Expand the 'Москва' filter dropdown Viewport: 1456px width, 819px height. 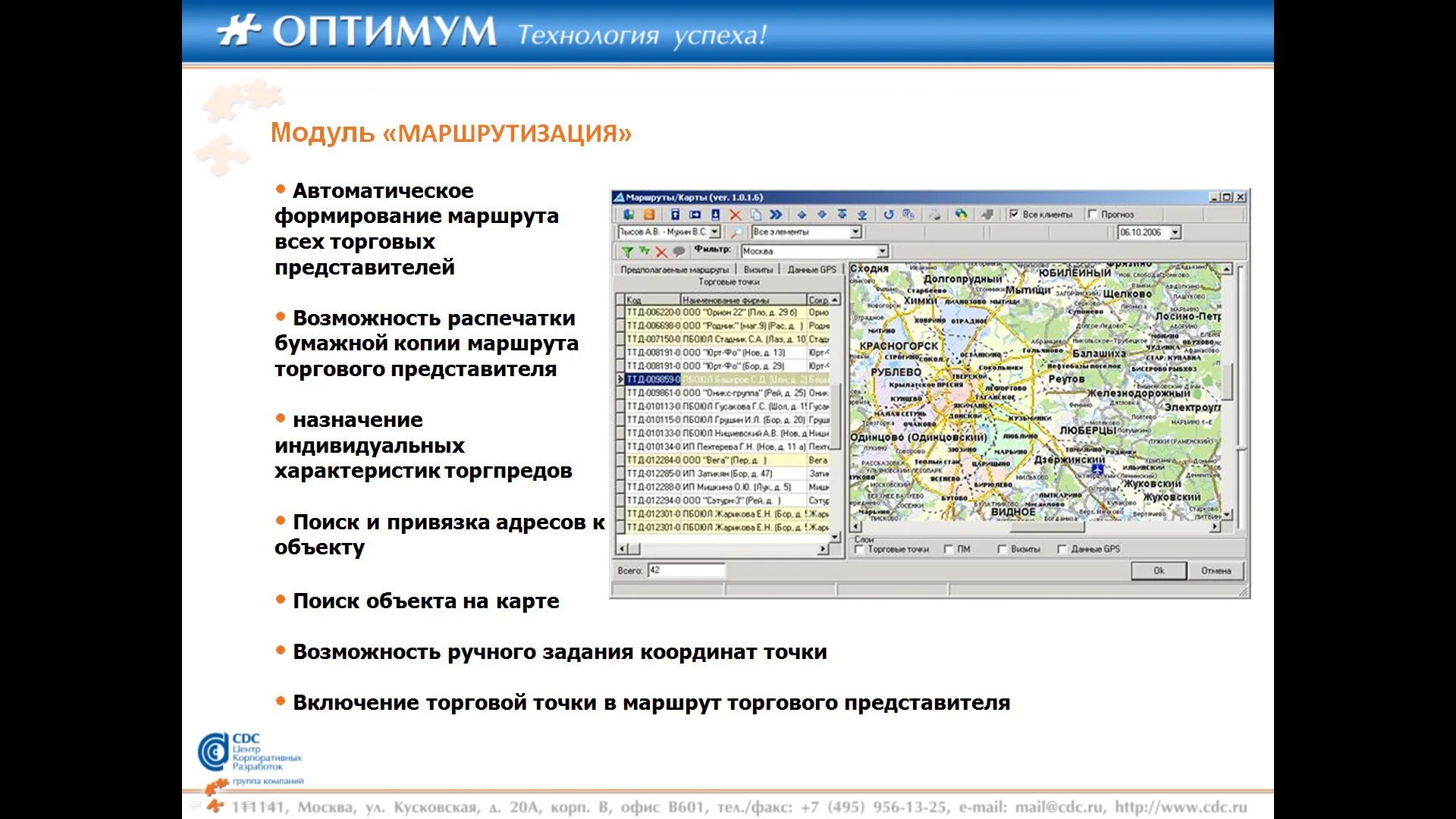pyautogui.click(x=882, y=252)
